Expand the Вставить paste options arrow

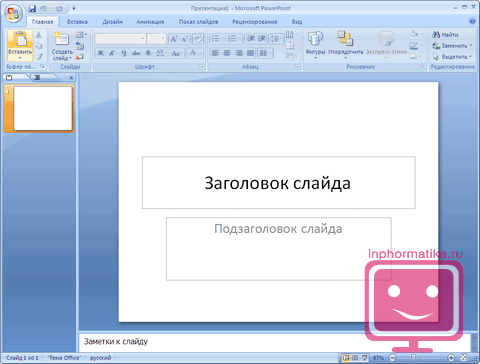click(20, 58)
